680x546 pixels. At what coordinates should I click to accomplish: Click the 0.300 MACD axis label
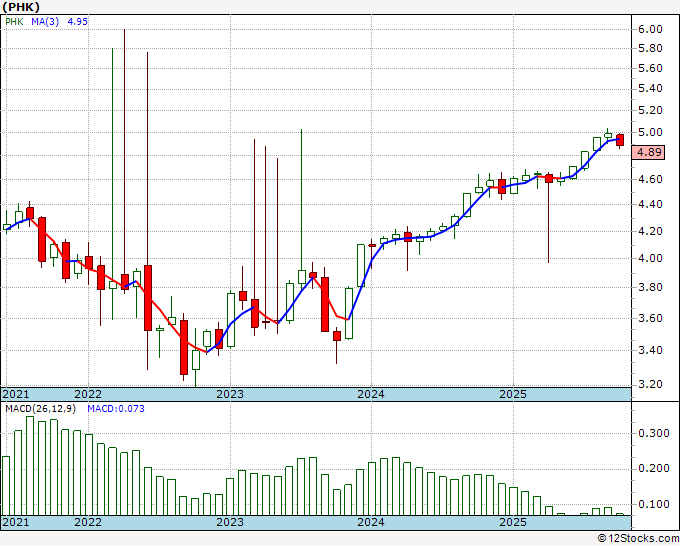tap(654, 433)
